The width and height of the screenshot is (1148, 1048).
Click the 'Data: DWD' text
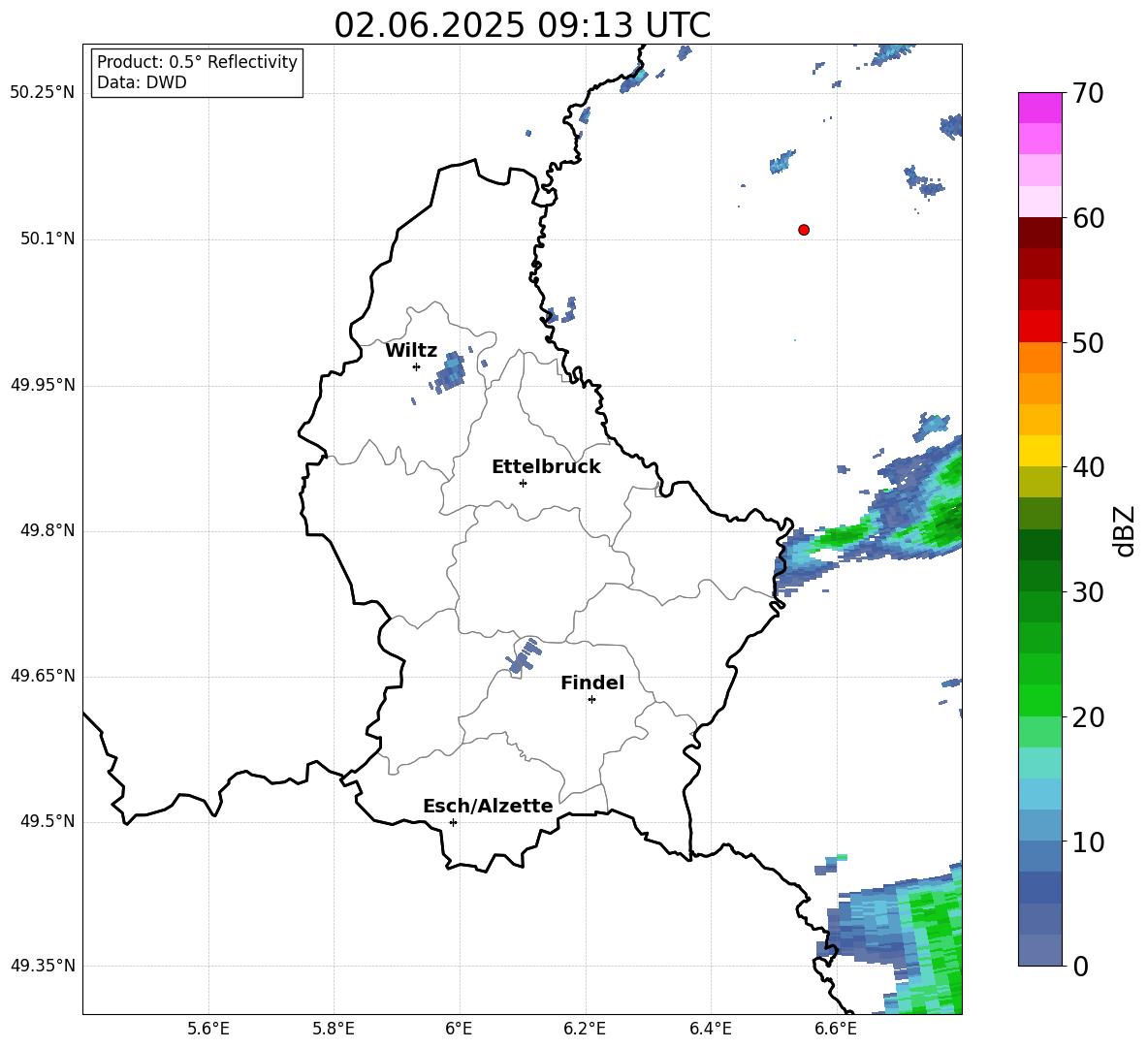coord(142,82)
